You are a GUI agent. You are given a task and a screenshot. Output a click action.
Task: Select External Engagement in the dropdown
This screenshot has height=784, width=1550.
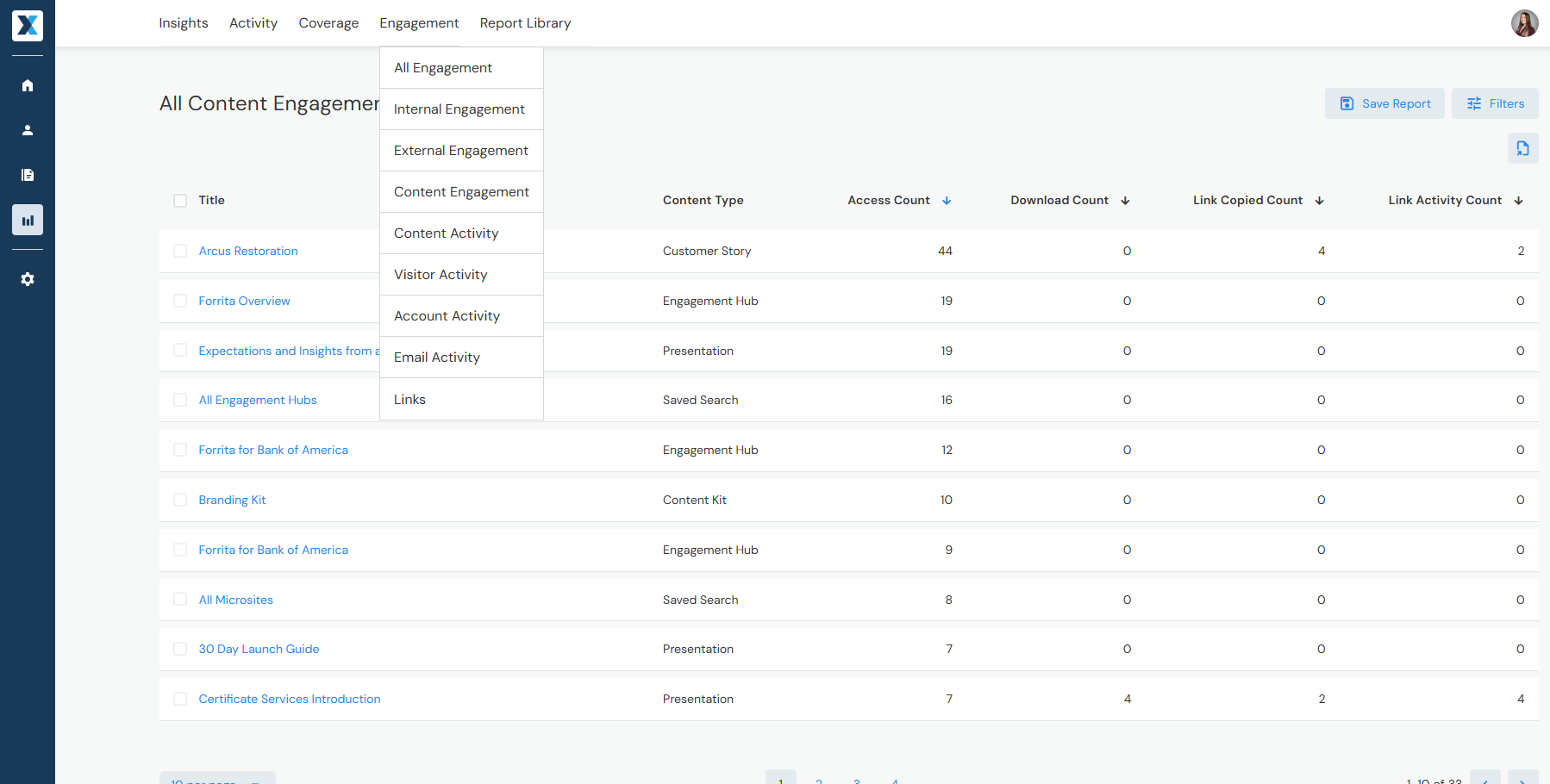point(461,151)
